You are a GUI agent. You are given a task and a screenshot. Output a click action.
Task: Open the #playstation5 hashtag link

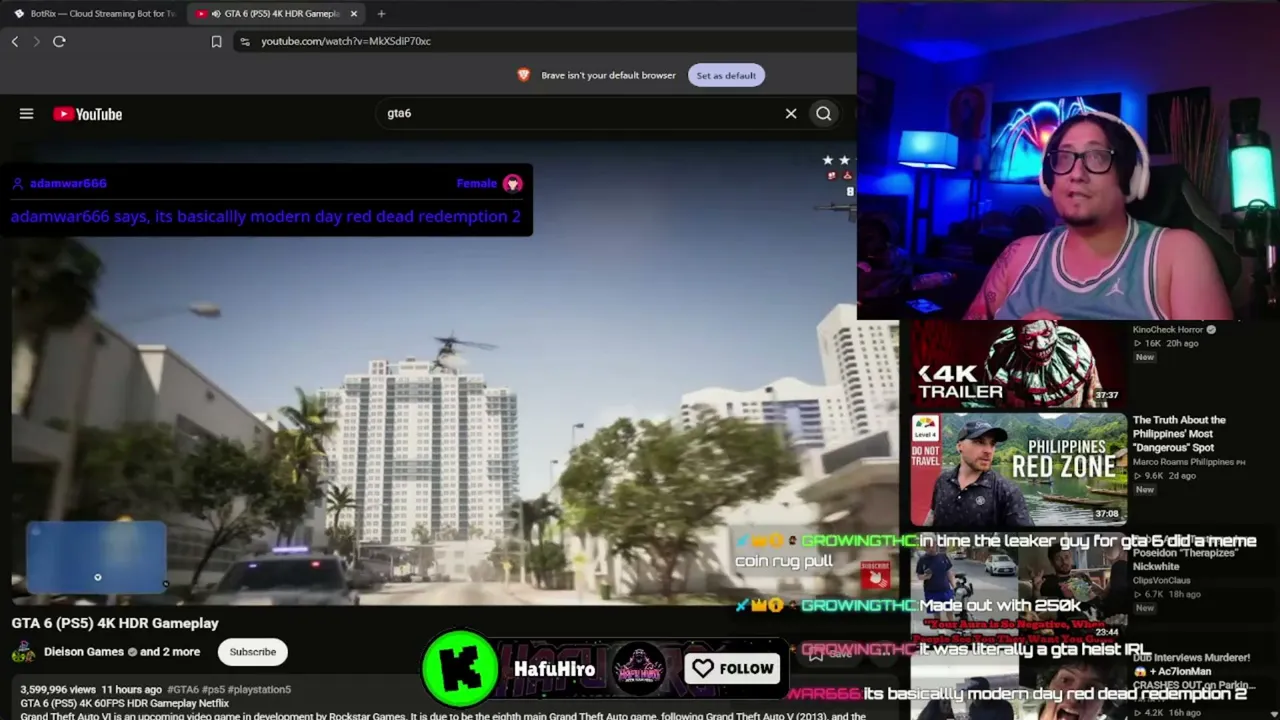coord(259,690)
